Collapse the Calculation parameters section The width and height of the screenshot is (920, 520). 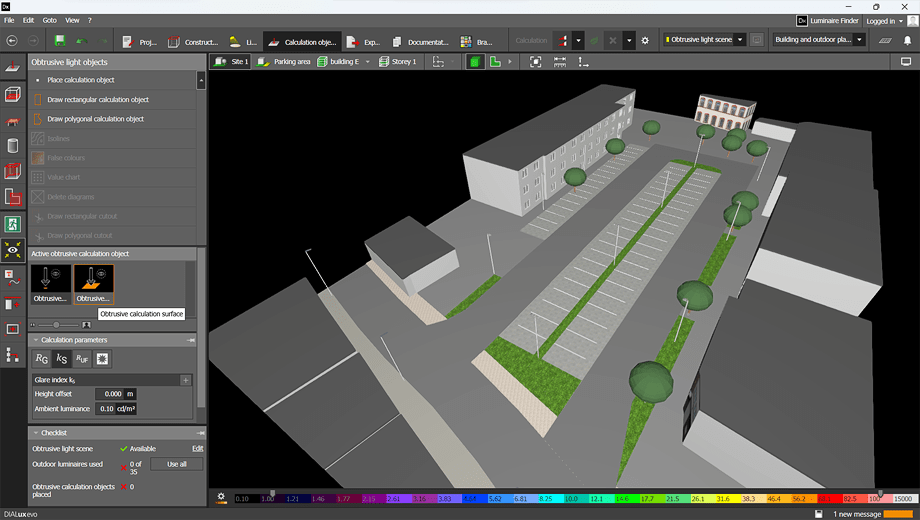(37, 340)
